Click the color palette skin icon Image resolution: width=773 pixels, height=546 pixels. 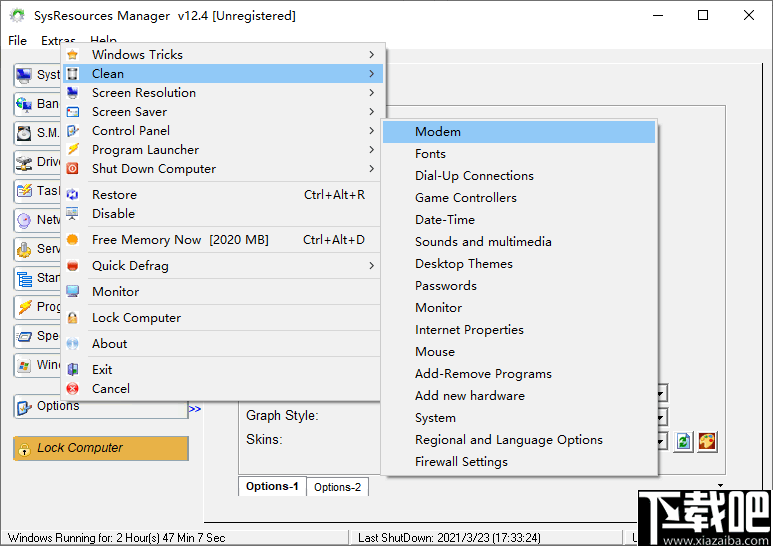point(707,441)
